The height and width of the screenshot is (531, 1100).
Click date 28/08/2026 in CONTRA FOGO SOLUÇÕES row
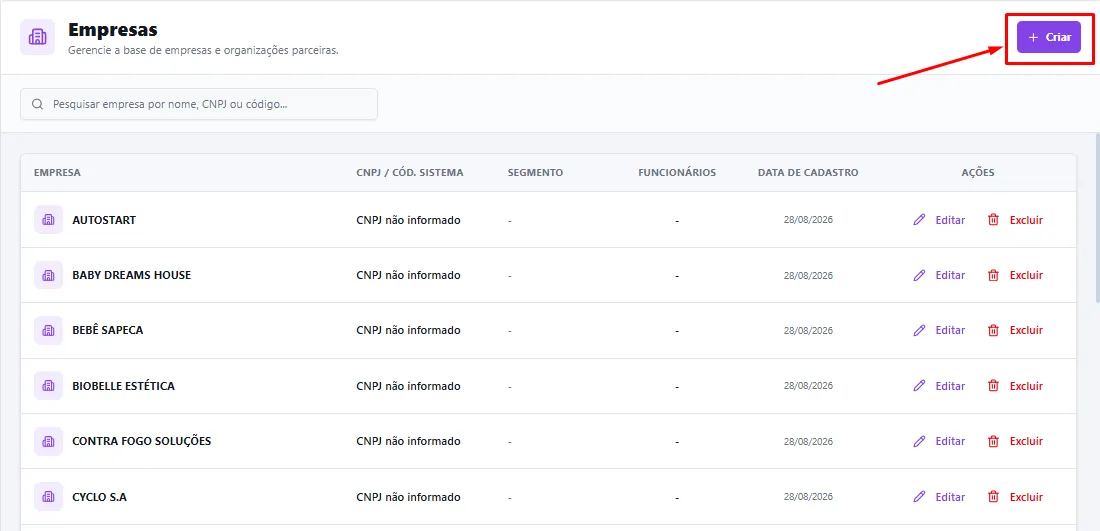pyautogui.click(x=808, y=441)
